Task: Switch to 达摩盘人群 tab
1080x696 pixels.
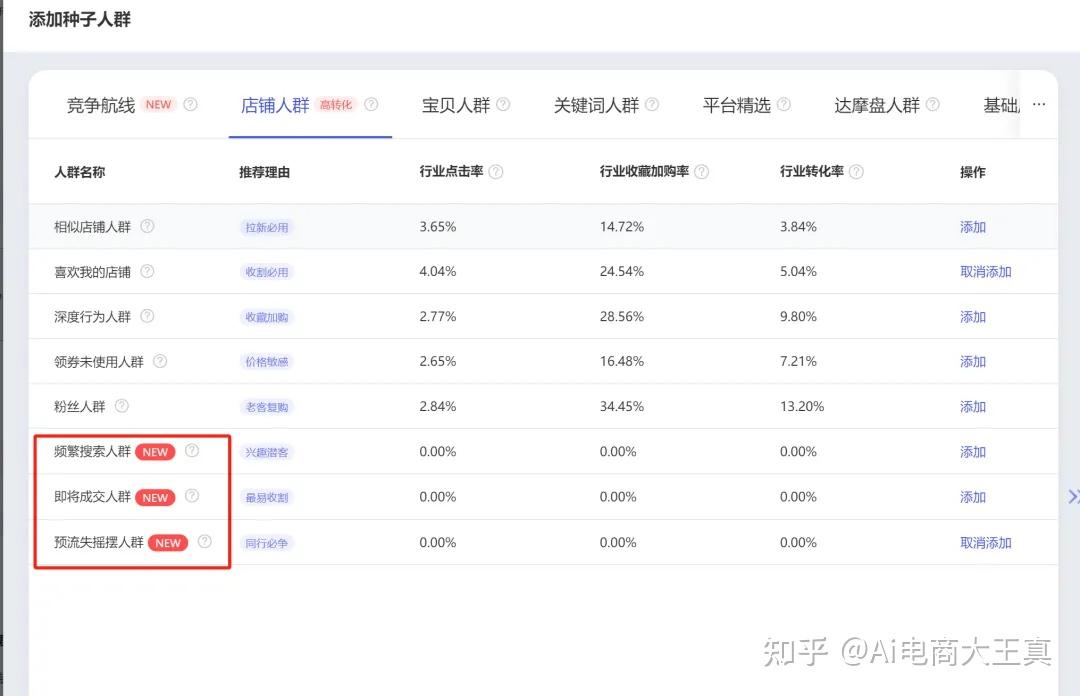Action: [x=877, y=105]
